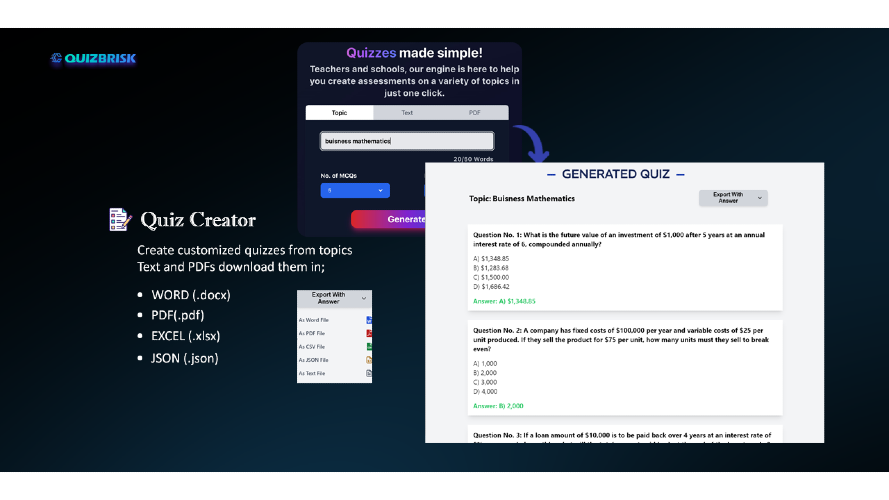Select option B) $1,283.68 in Question 1

(x=491, y=268)
